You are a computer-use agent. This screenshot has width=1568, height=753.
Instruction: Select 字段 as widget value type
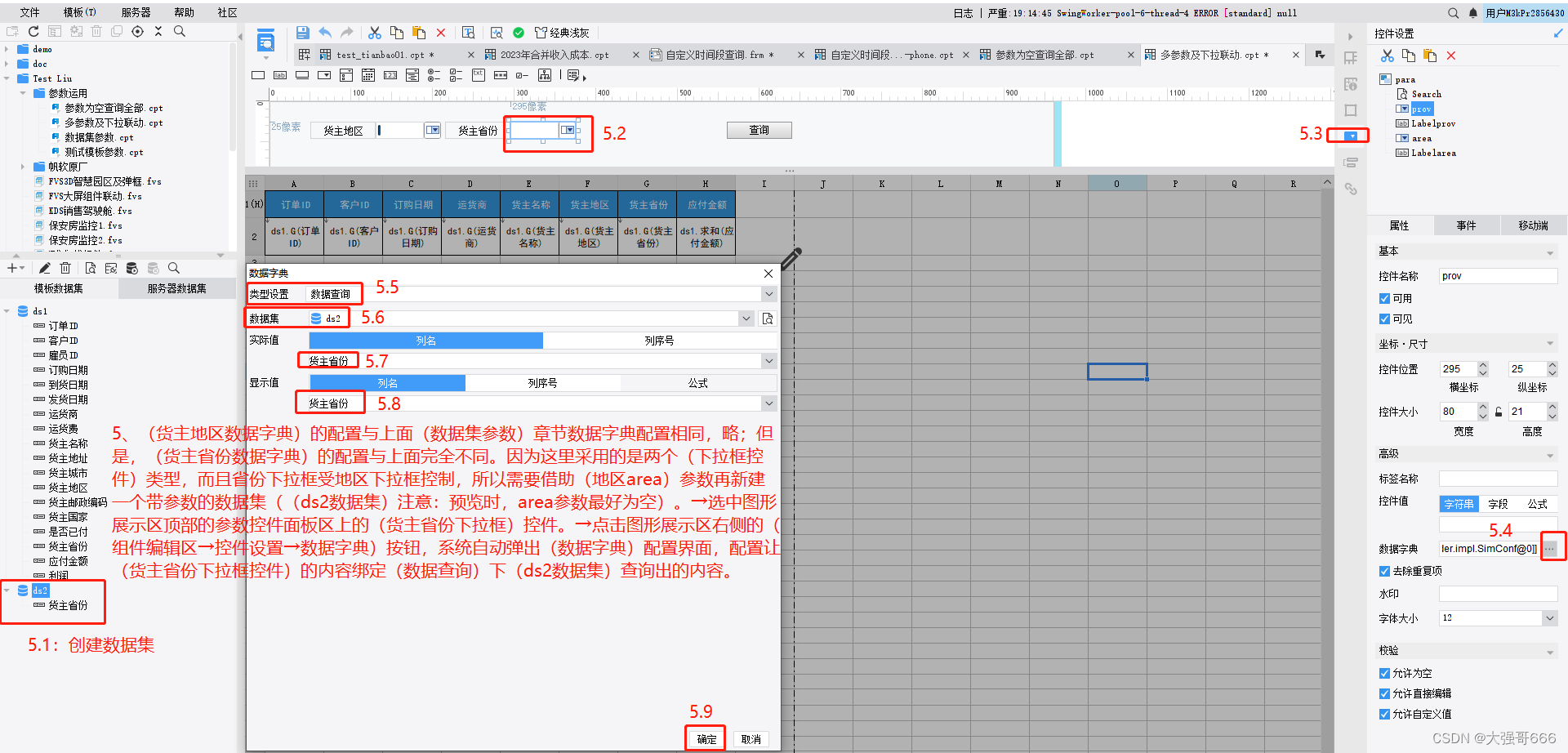tap(1498, 504)
